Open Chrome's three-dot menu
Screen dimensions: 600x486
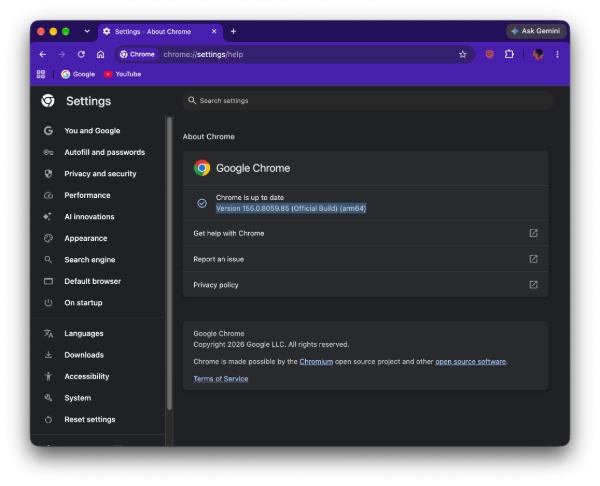coord(557,54)
